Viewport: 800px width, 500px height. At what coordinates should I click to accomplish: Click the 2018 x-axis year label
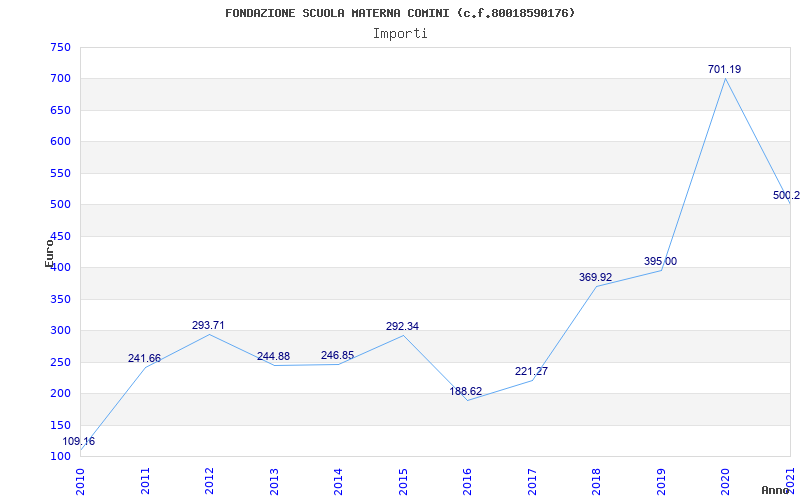point(596,481)
